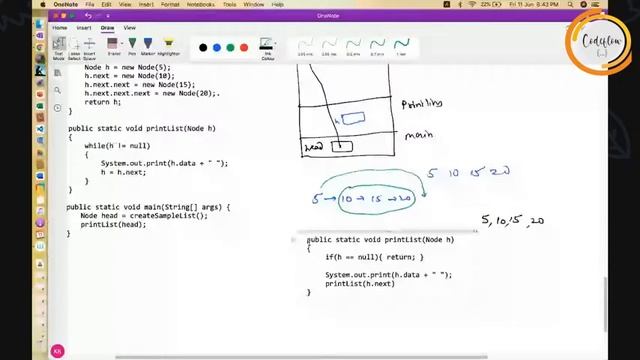
Task: Click the battery percentage indicator
Action: tap(491, 4)
